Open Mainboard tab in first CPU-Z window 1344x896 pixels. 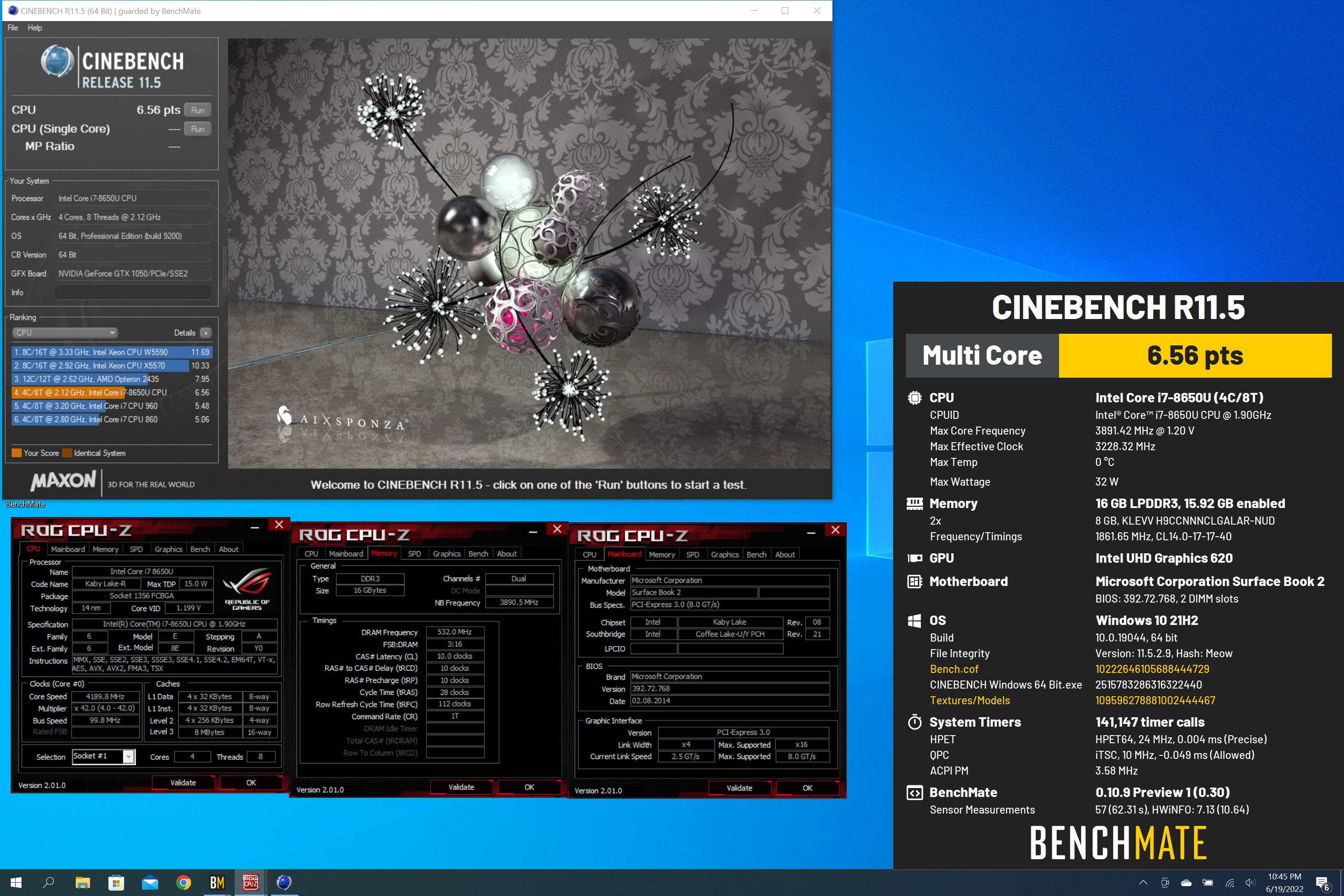point(68,549)
